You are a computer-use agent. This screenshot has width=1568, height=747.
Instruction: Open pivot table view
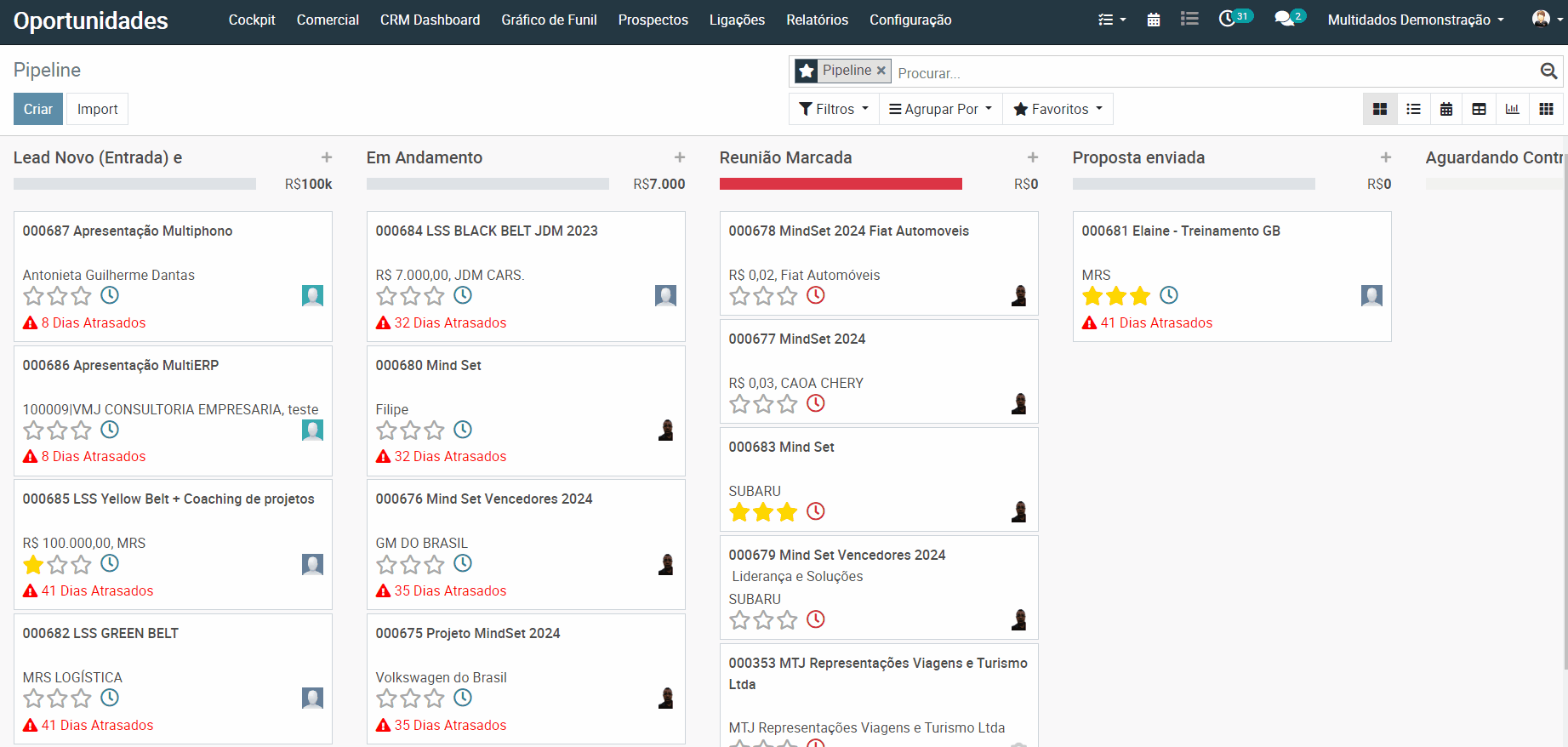(x=1480, y=109)
